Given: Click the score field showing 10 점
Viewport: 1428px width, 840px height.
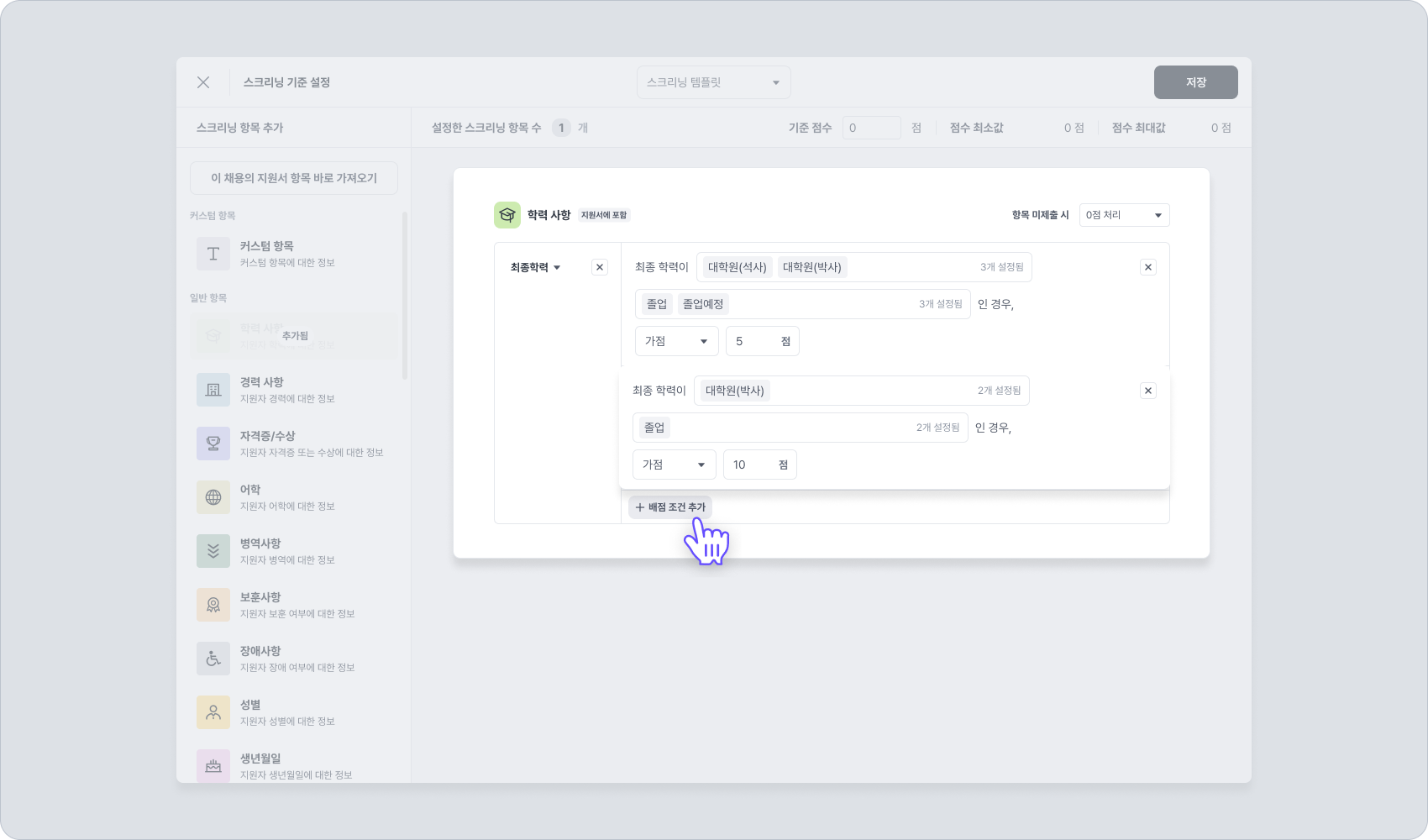Looking at the screenshot, I should [x=760, y=465].
